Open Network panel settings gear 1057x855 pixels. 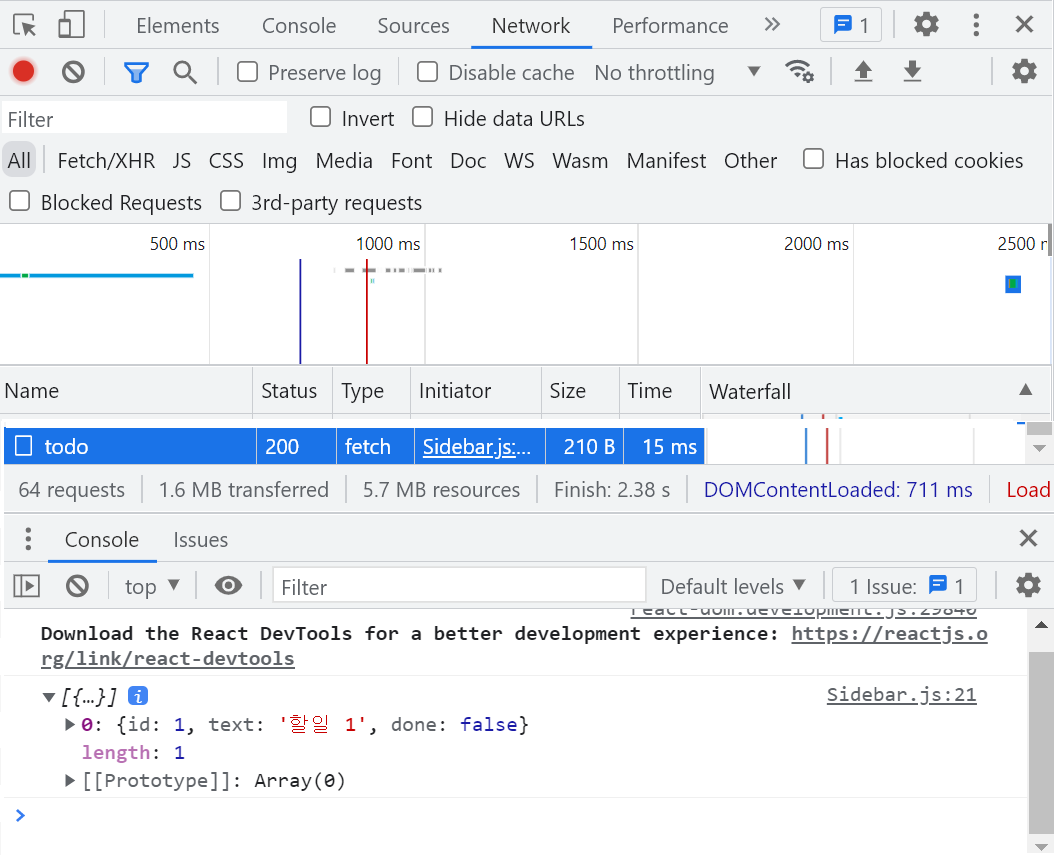tap(1024, 71)
